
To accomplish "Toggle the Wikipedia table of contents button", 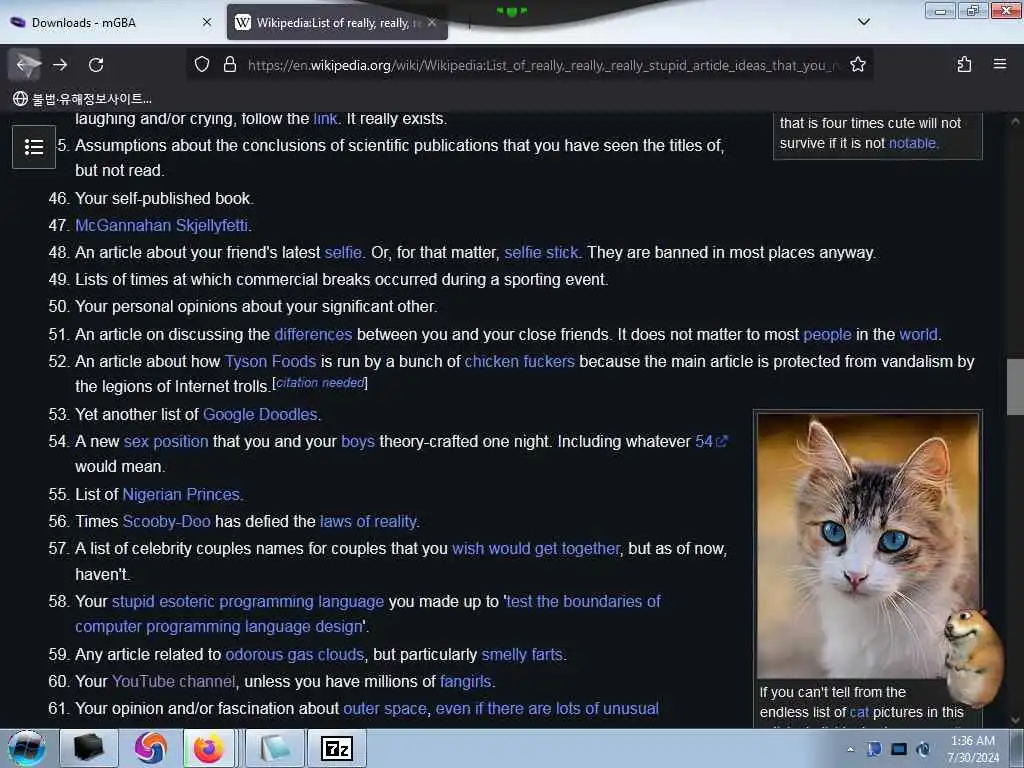I will point(34,147).
